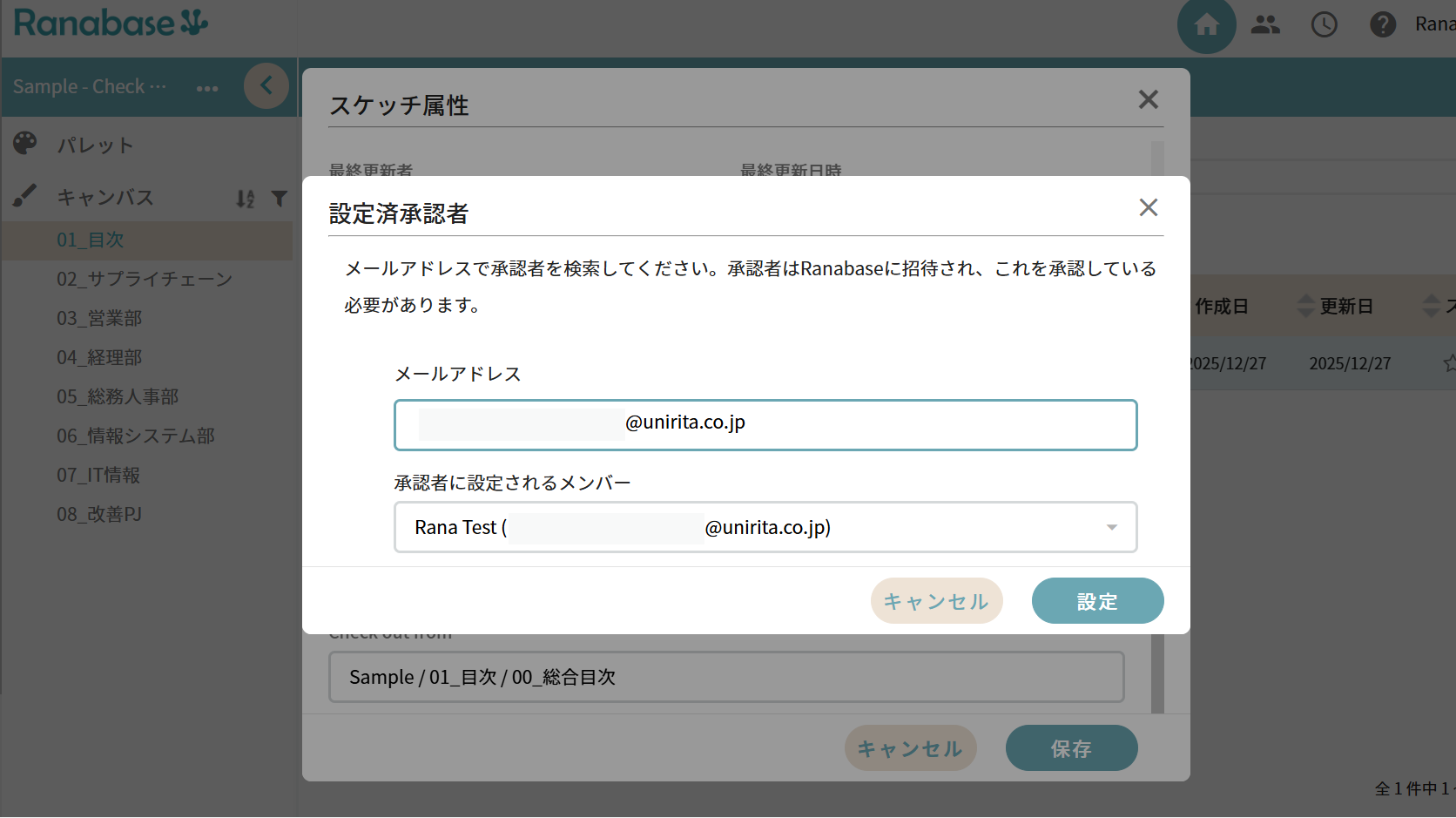Open the members people icon
The image size is (1456, 818).
point(1265,25)
